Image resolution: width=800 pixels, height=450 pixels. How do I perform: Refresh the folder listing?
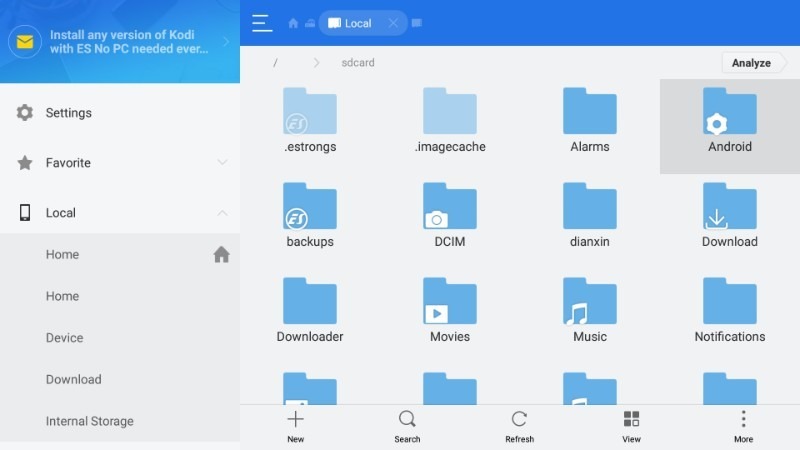click(519, 427)
